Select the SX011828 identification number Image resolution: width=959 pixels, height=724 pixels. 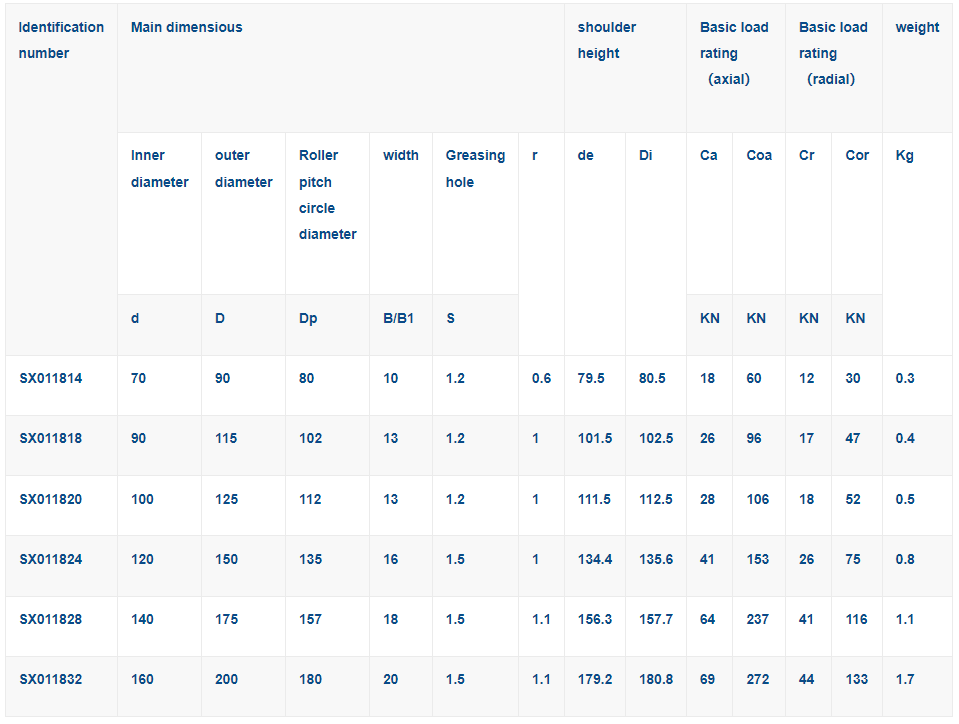(x=50, y=619)
